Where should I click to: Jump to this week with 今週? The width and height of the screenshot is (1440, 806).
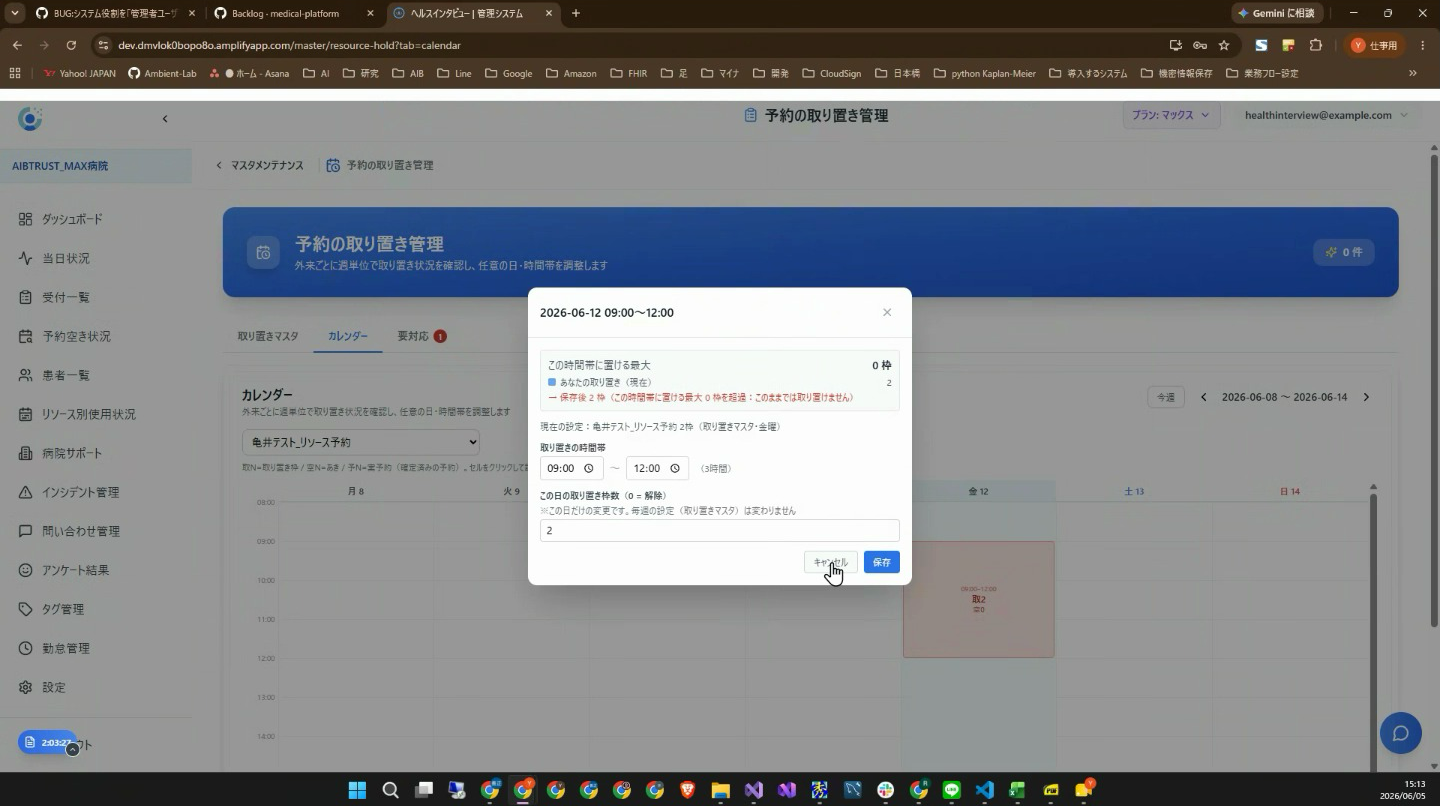coord(1166,397)
